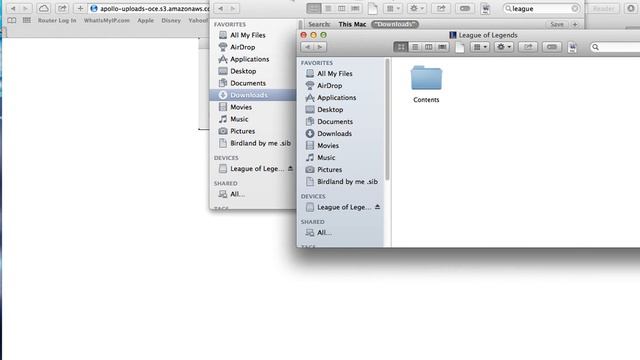
Task: Switch the league search window to list view
Action: [x=328, y=8]
